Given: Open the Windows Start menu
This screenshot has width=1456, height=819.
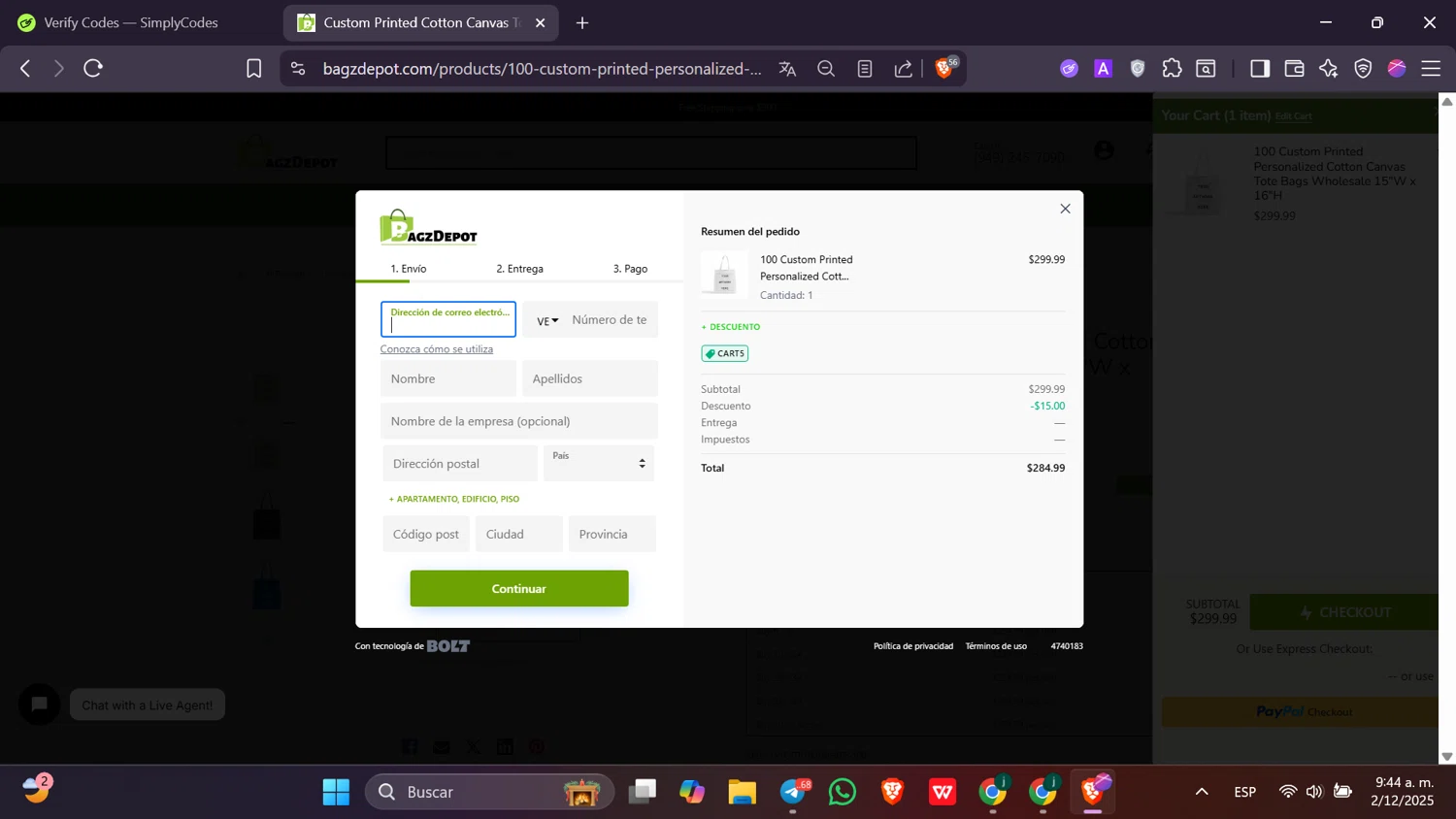Looking at the screenshot, I should click(336, 792).
